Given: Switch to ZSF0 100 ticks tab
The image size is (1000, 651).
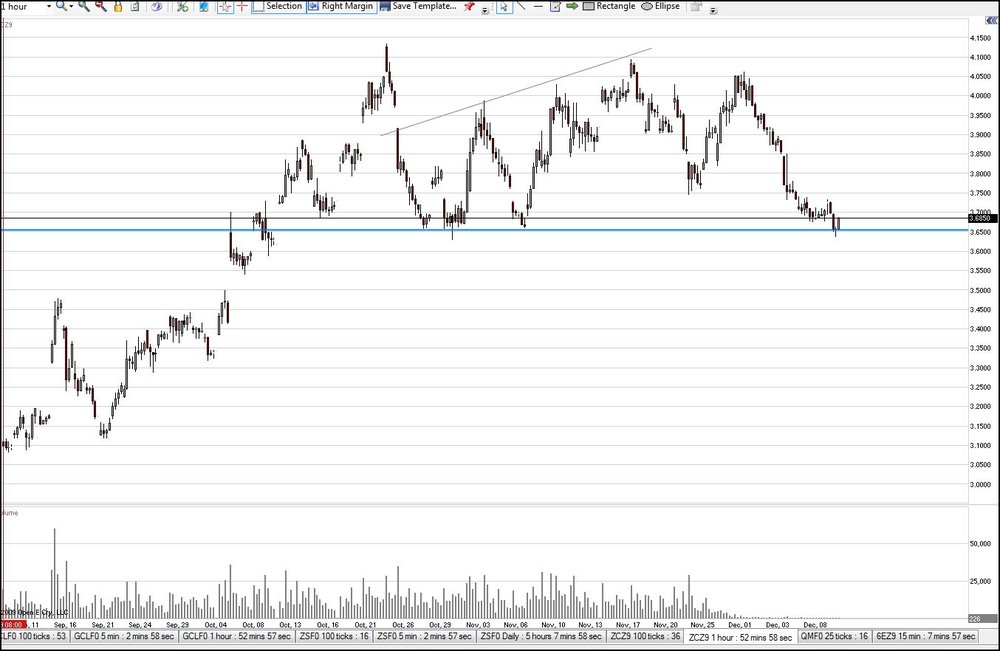Looking at the screenshot, I should 334,636.
